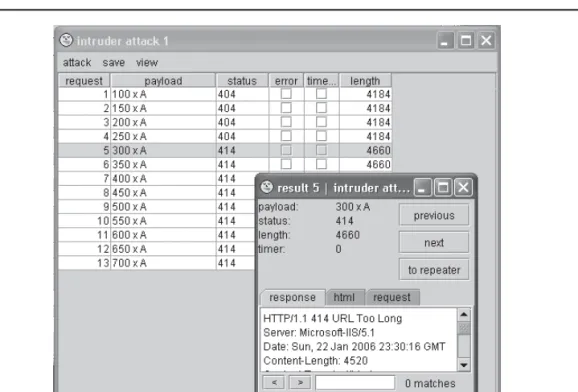Sort by the time... column header
Screen dimensions: 578x392
tap(321, 81)
